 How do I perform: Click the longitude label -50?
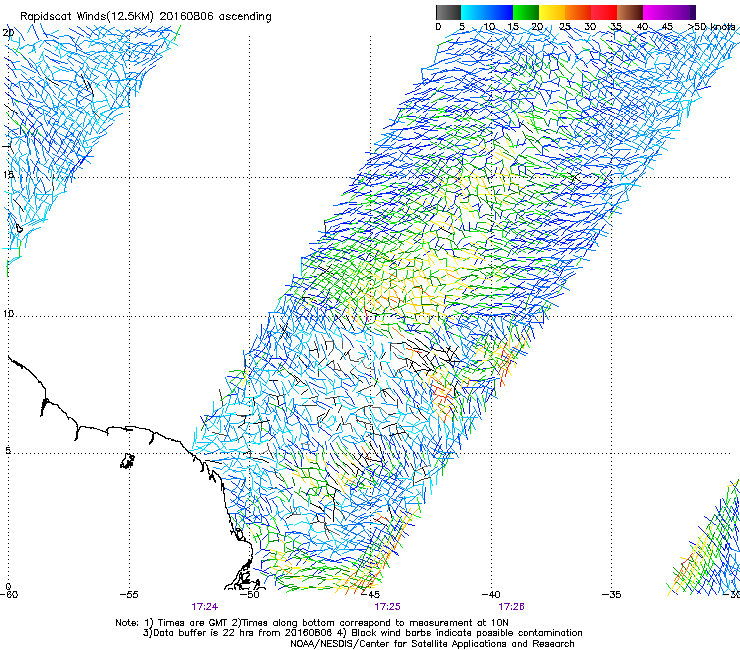(x=250, y=595)
